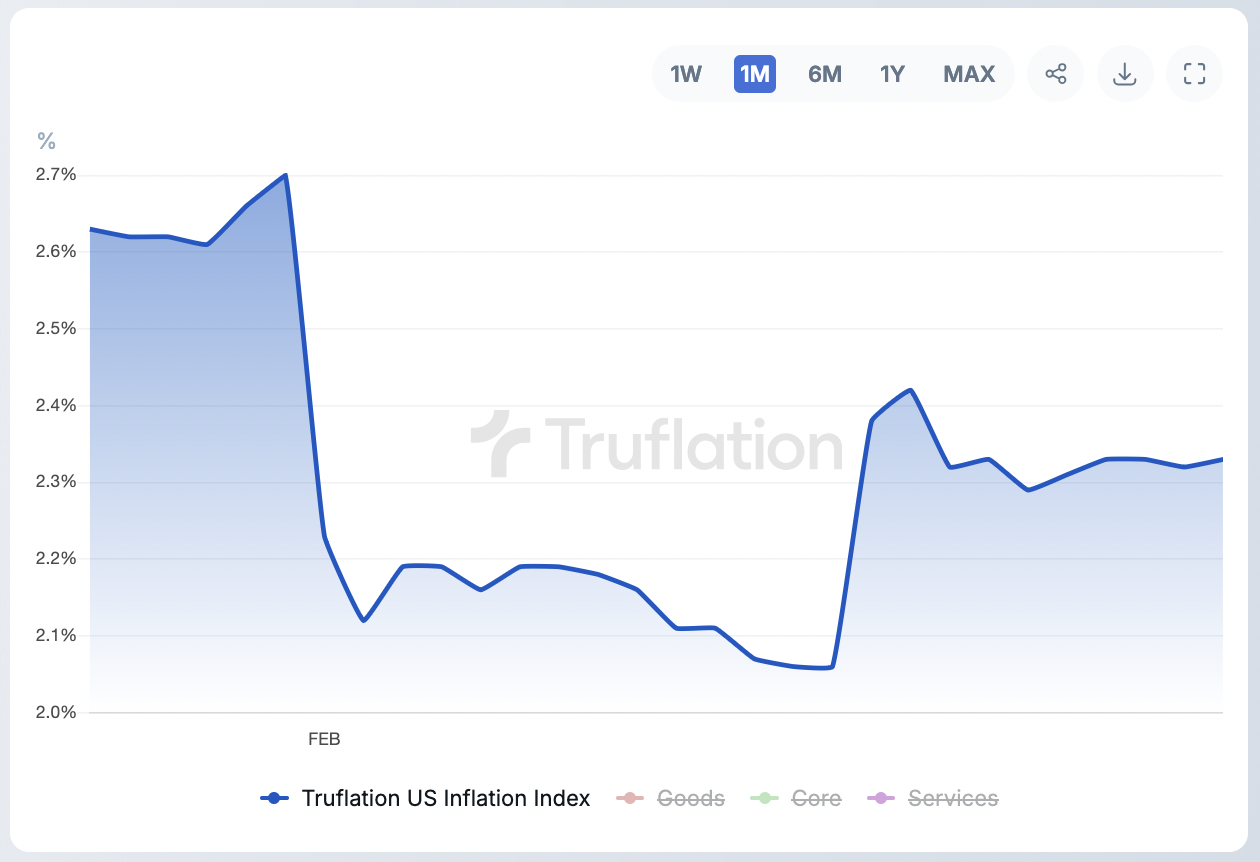Click the local peak near 2.42% on the line
This screenshot has height=862, width=1260.
coord(910,390)
